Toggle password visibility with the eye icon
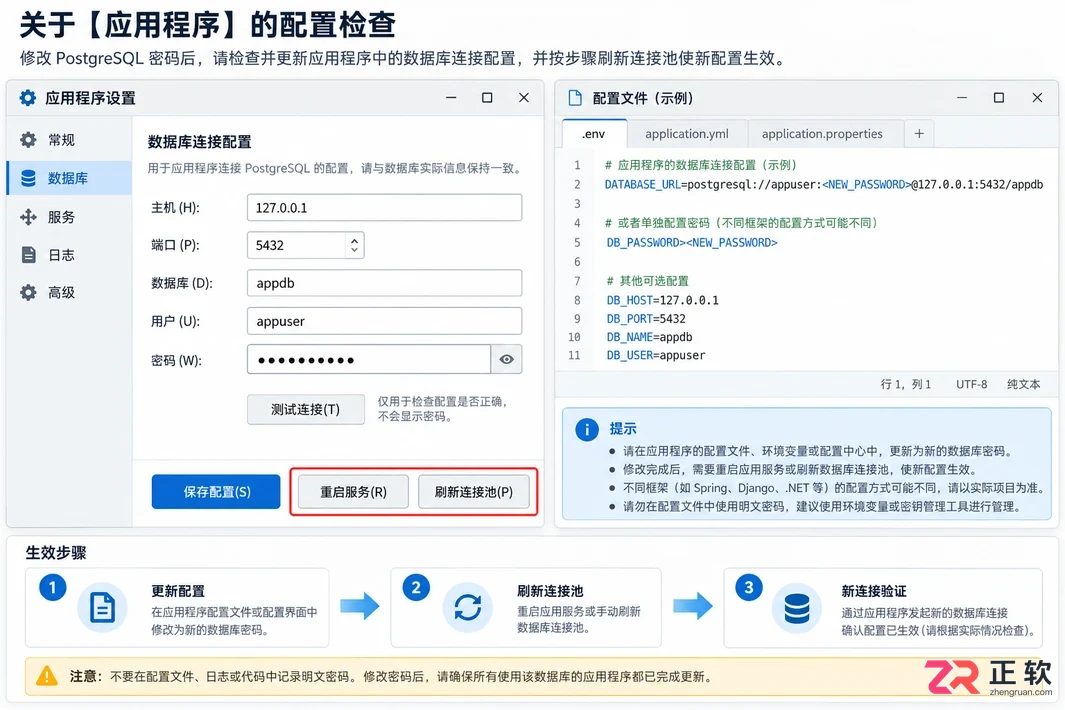 (506, 359)
